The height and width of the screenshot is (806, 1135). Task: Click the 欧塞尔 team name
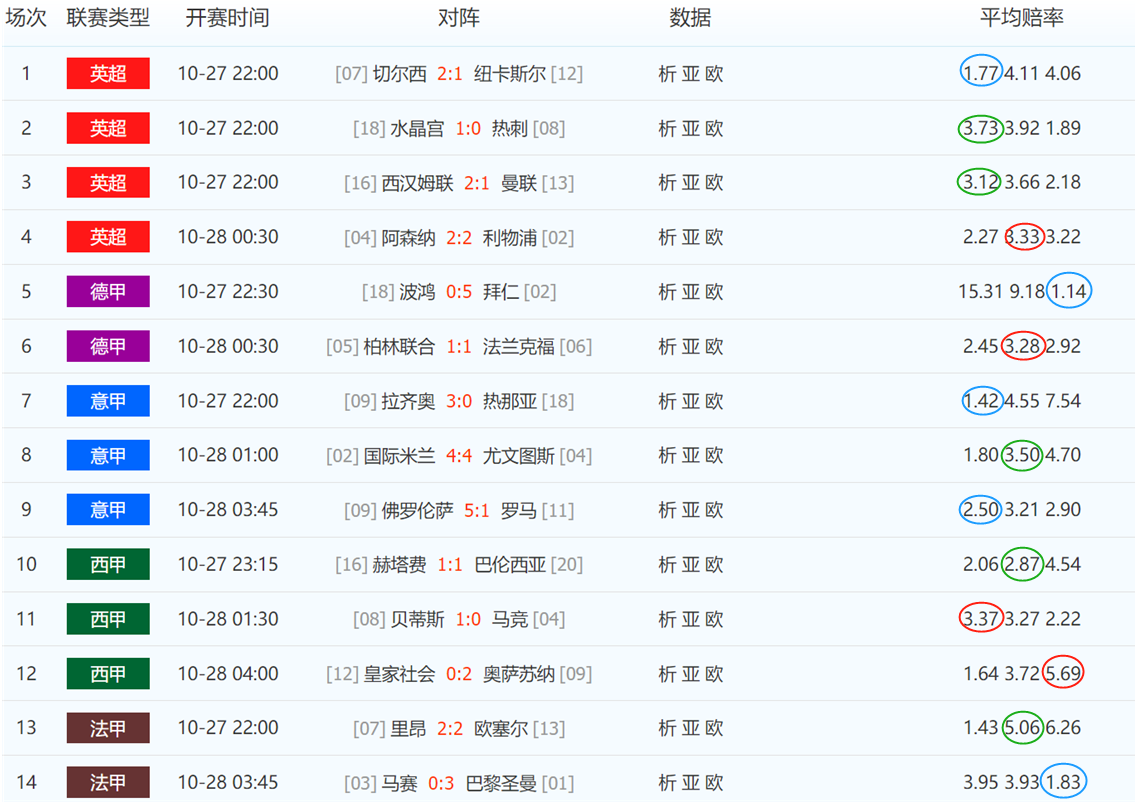501,728
